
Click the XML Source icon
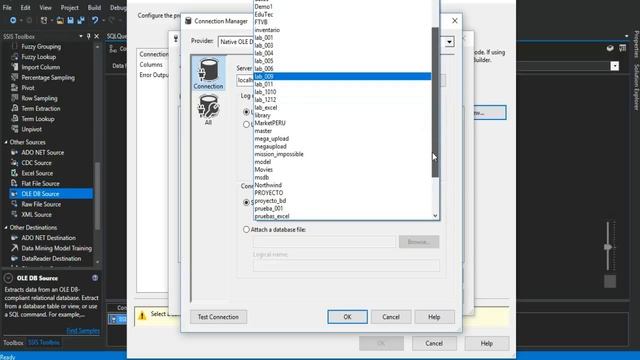pos(15,214)
